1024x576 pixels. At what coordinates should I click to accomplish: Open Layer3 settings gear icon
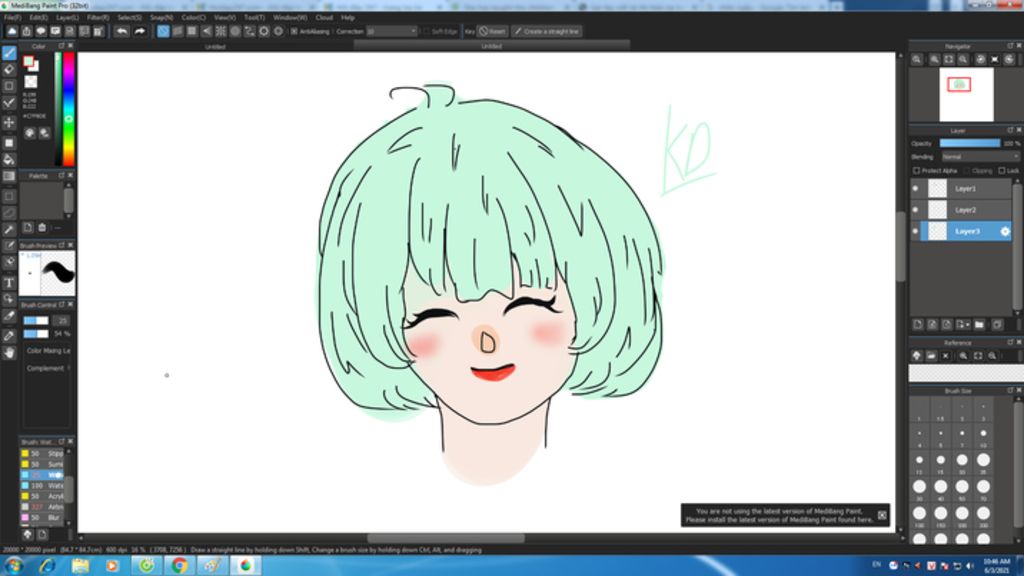1004,231
